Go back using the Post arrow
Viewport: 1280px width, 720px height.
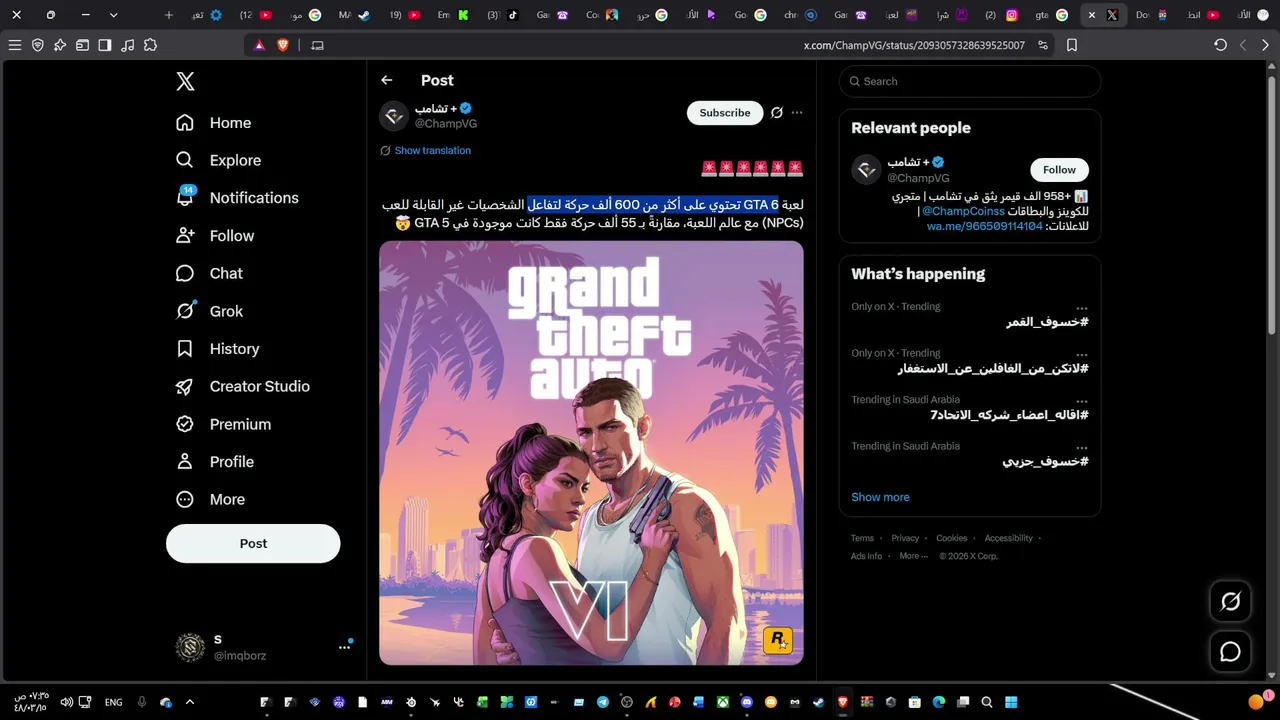[387, 80]
